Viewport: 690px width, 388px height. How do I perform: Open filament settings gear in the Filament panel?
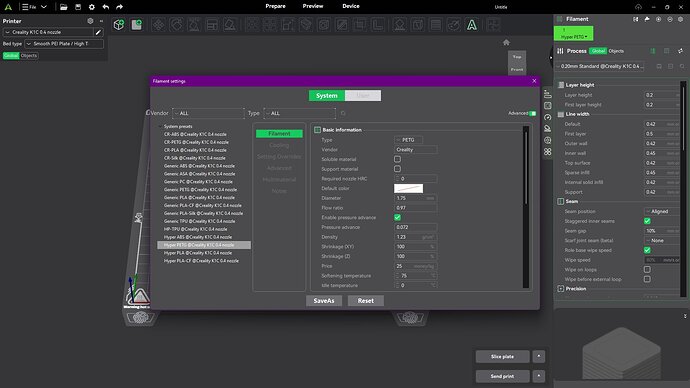click(681, 19)
